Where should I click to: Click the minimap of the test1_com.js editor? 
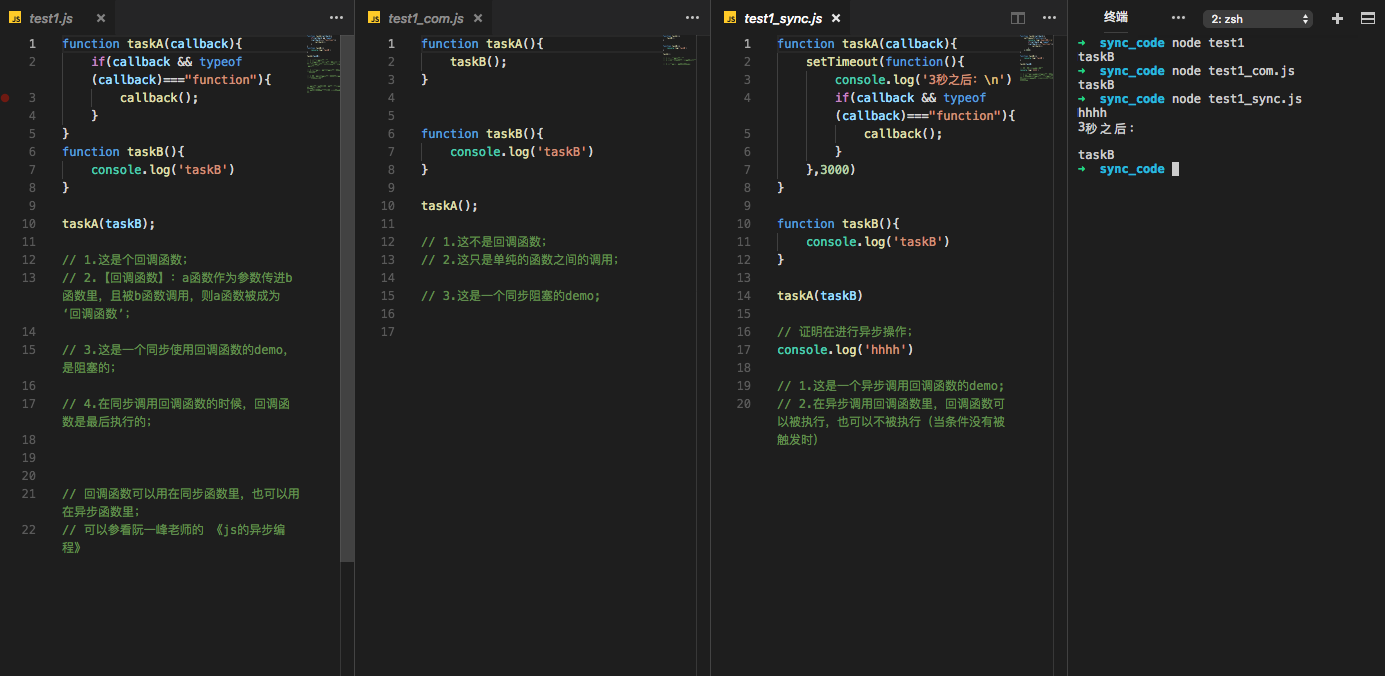[x=679, y=51]
